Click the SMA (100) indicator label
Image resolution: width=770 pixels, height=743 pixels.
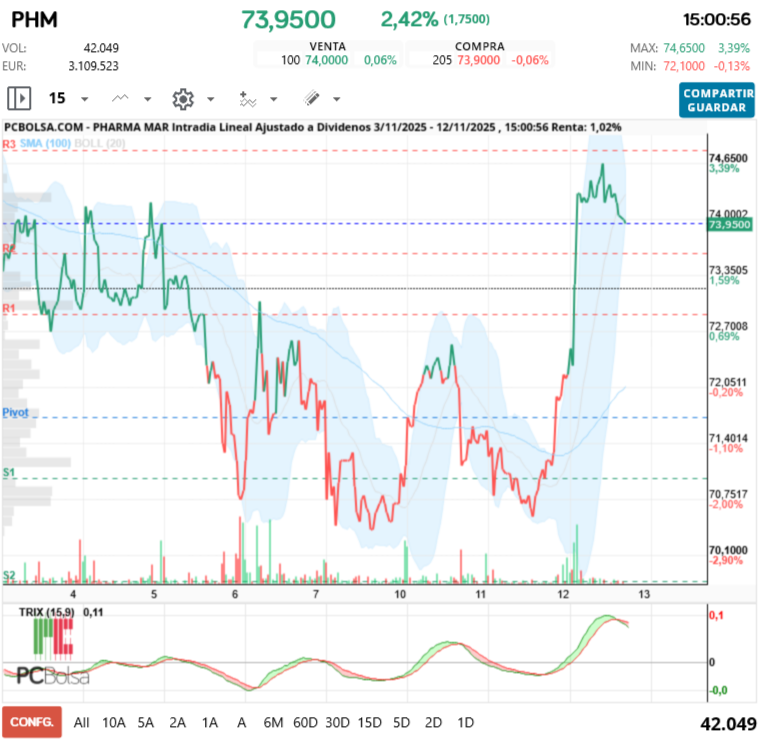pyautogui.click(x=45, y=143)
